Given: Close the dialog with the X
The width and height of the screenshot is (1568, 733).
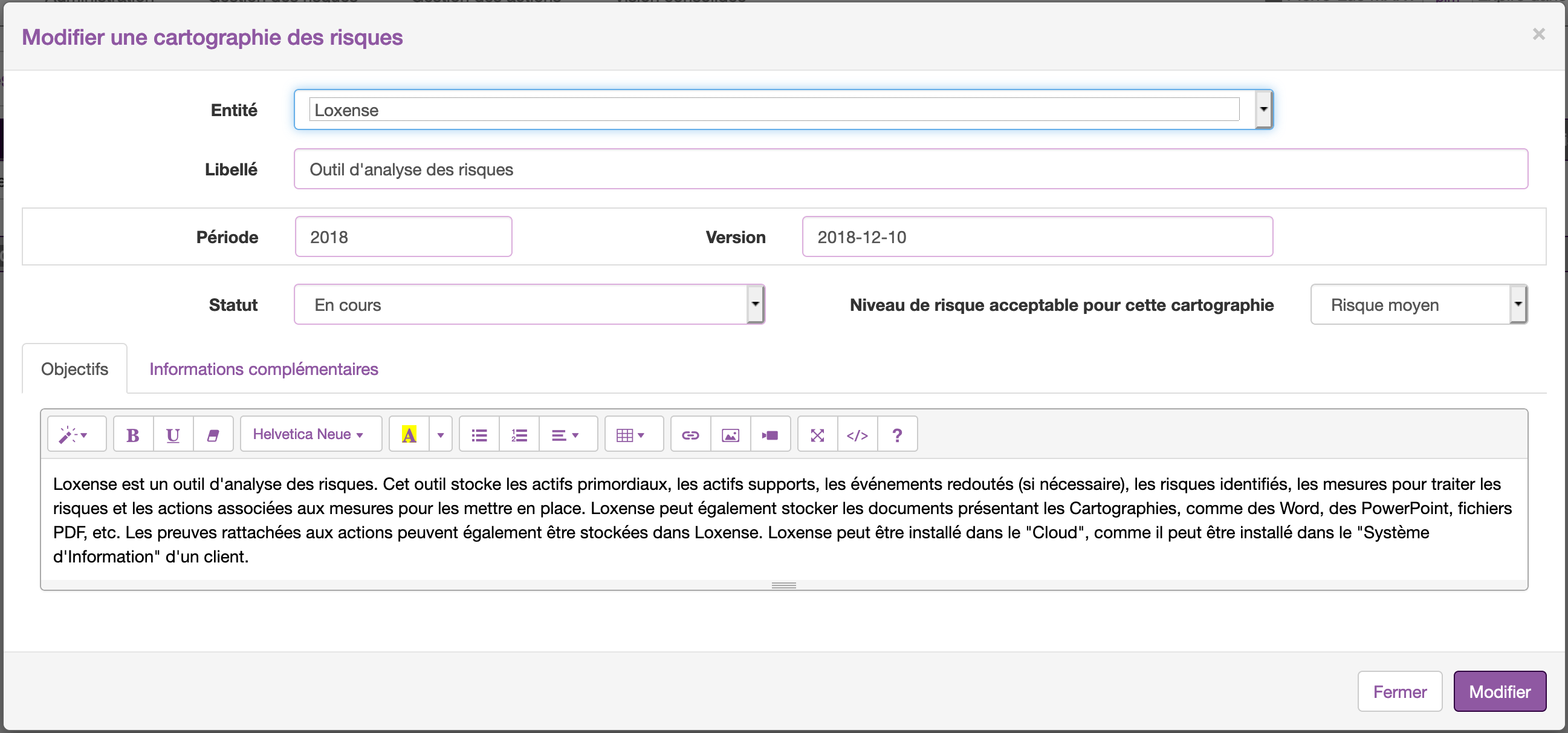Looking at the screenshot, I should 1539,34.
